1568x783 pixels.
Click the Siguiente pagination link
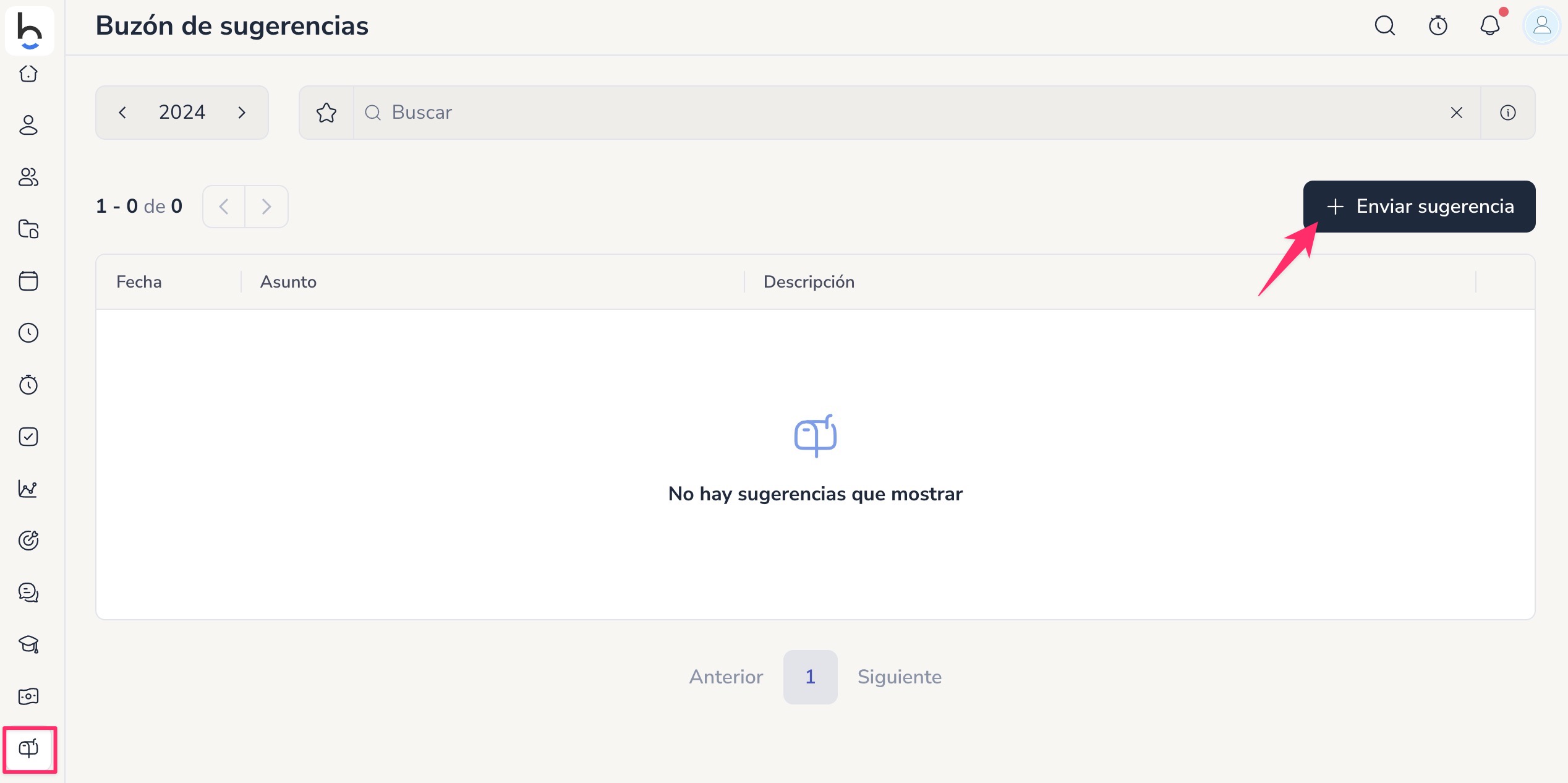click(900, 677)
